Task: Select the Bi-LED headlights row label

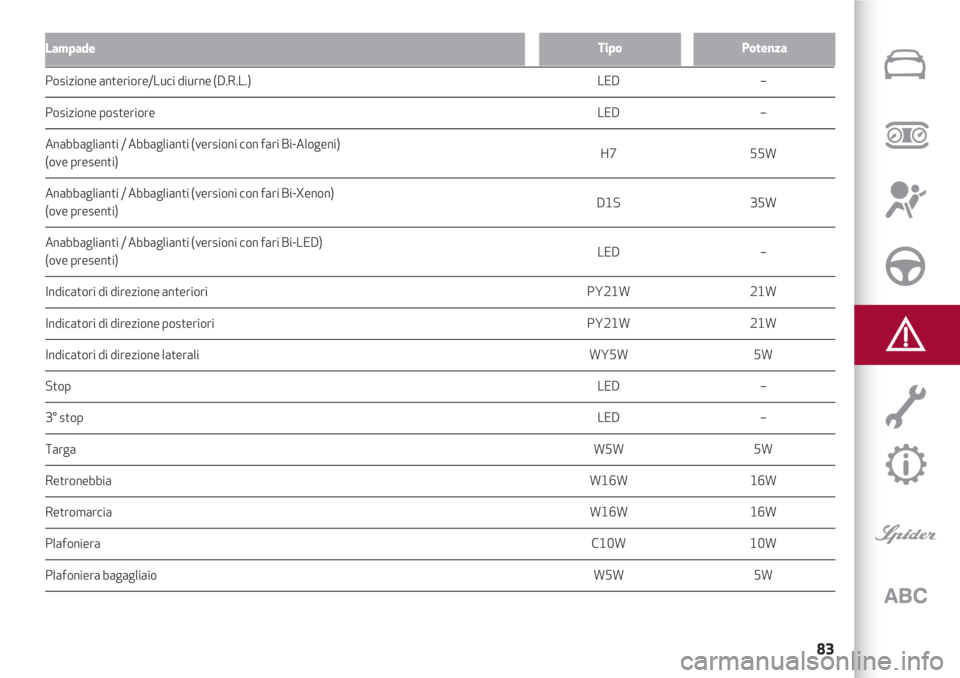Action: click(184, 251)
